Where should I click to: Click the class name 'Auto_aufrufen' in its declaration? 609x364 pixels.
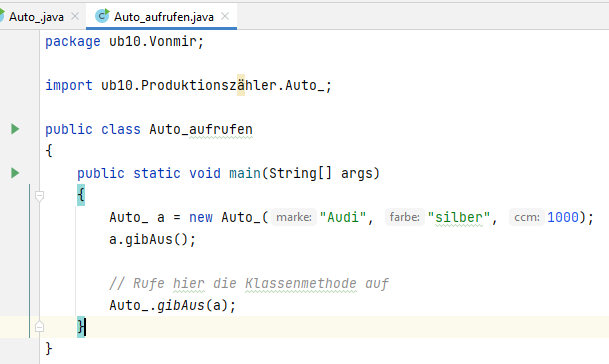click(x=201, y=129)
